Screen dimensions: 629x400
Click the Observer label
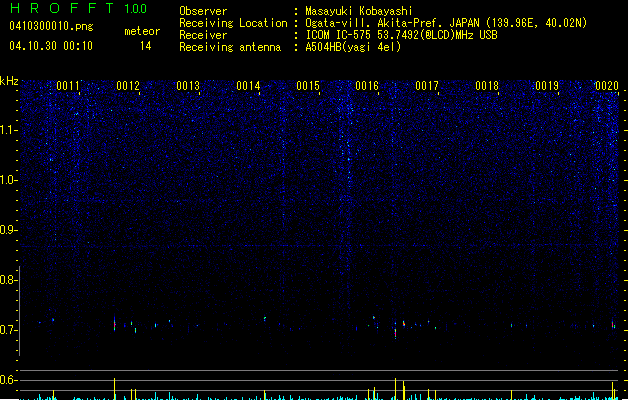pyautogui.click(x=203, y=11)
